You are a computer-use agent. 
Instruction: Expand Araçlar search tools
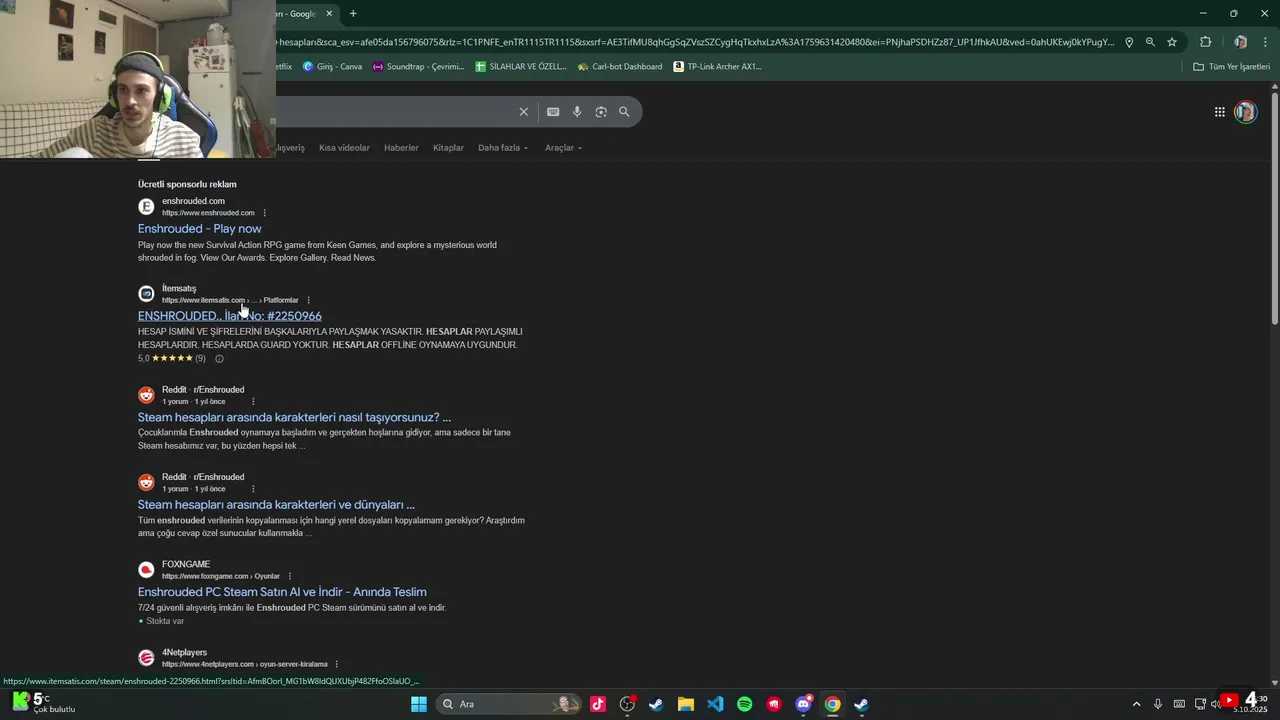563,148
